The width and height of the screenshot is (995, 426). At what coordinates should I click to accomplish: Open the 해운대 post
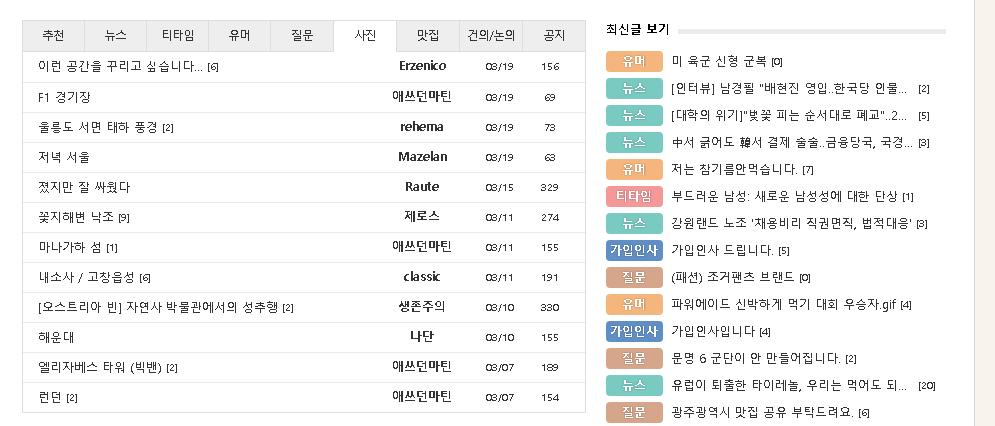(56, 337)
